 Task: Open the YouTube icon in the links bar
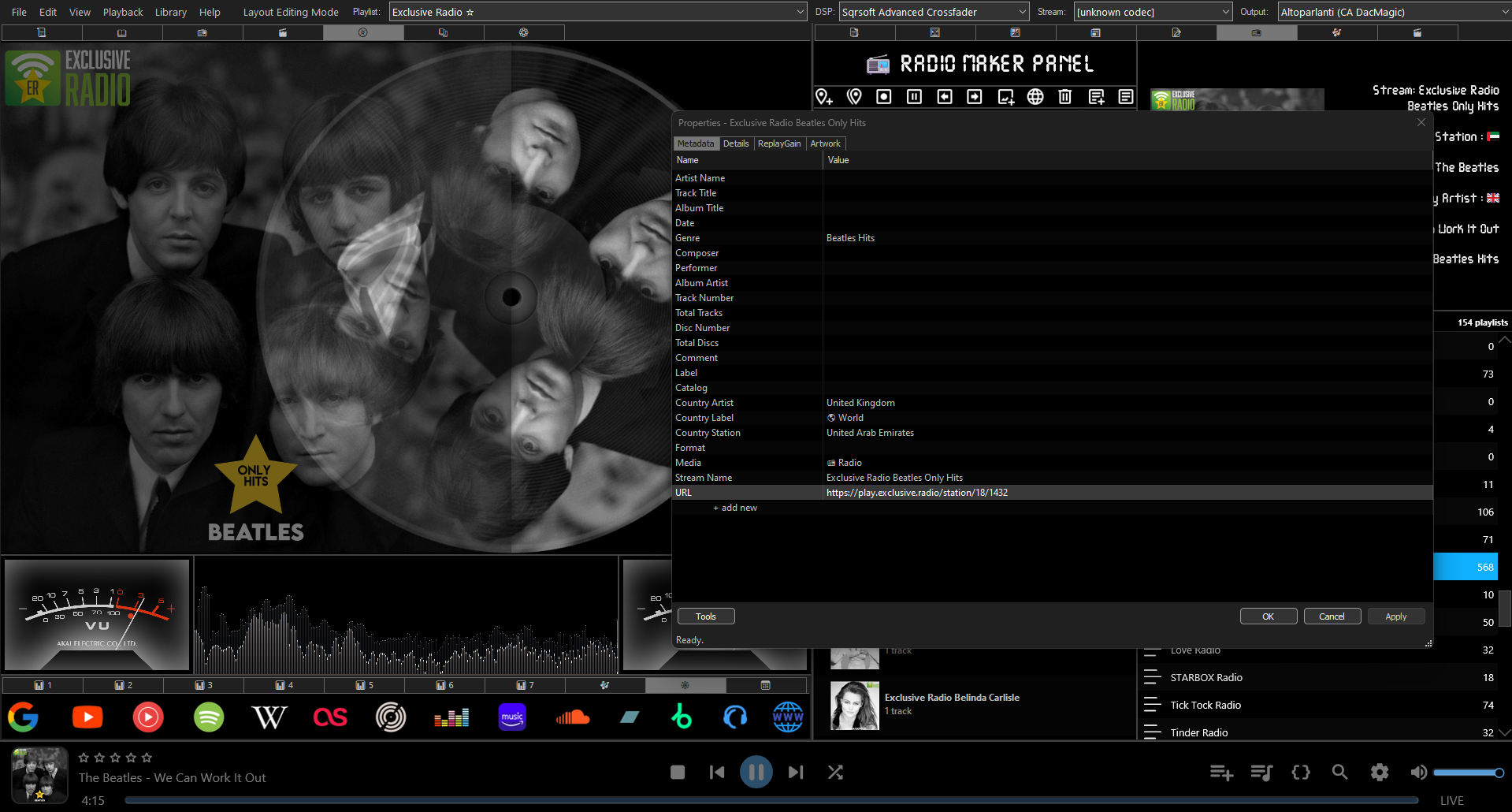(87, 717)
